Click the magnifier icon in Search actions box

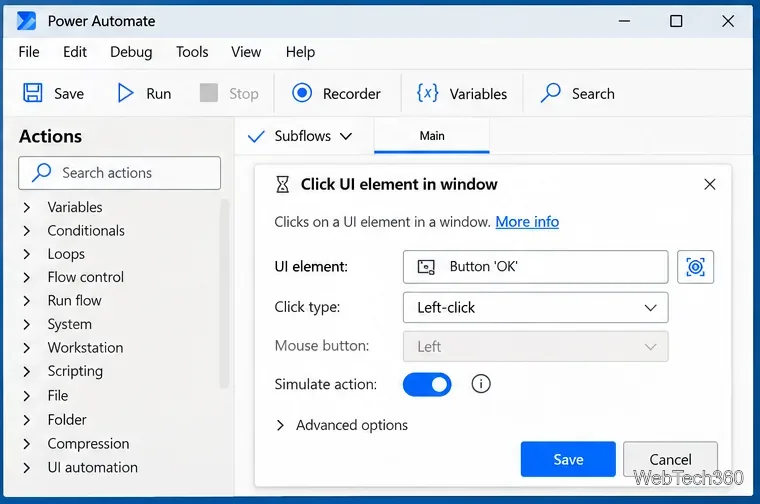[42, 173]
